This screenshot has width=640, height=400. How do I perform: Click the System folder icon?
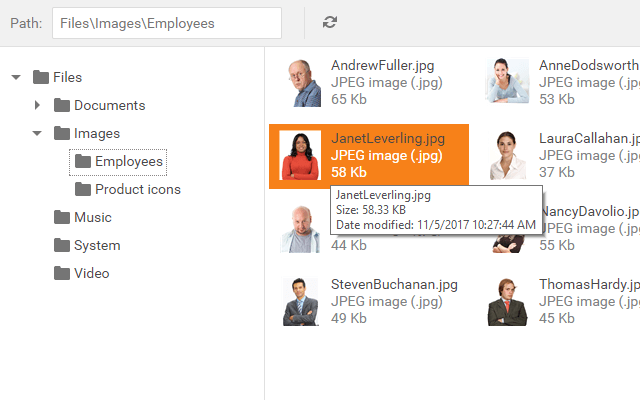coord(62,245)
